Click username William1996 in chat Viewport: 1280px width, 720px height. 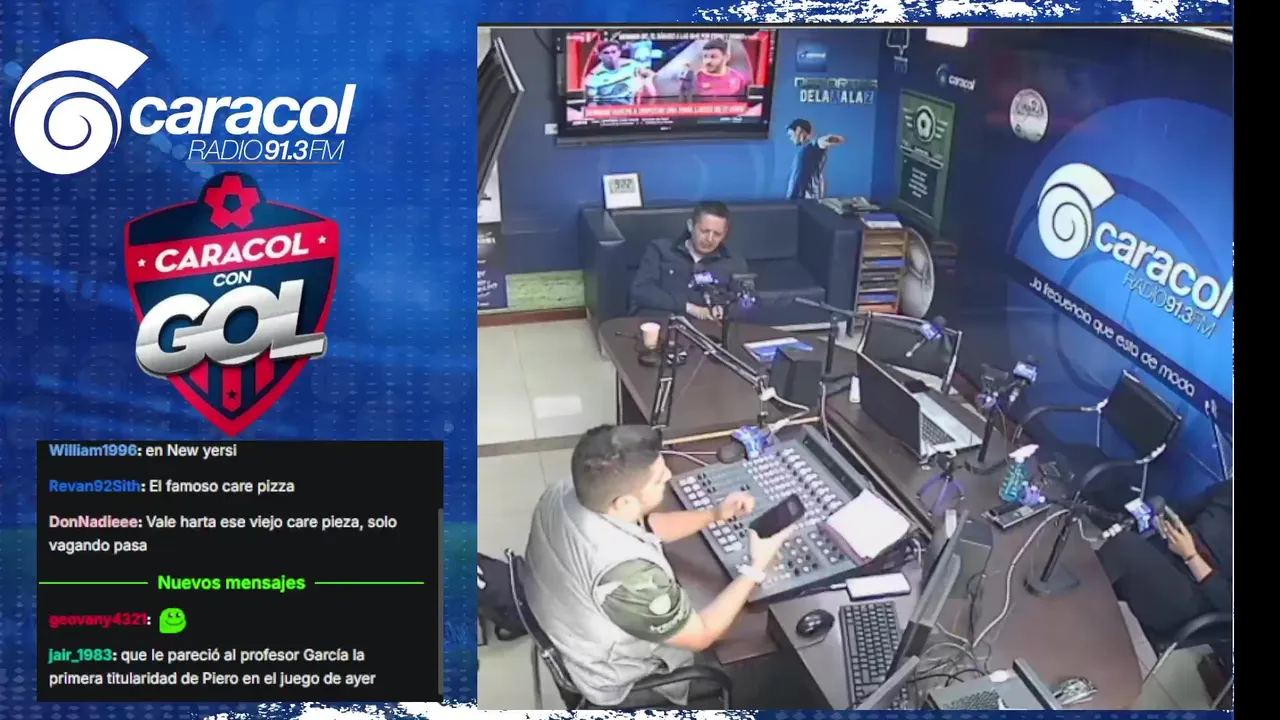[x=93, y=451]
